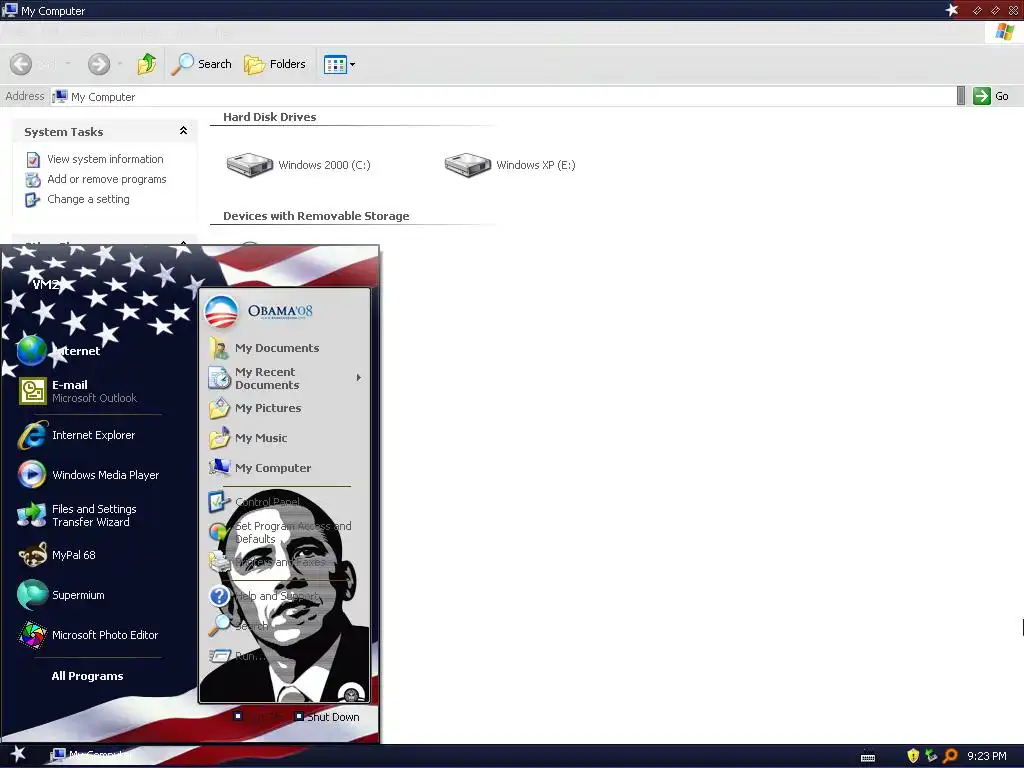Click the 9:23 PM clock
Screen dimensions: 1024x768
(x=987, y=756)
